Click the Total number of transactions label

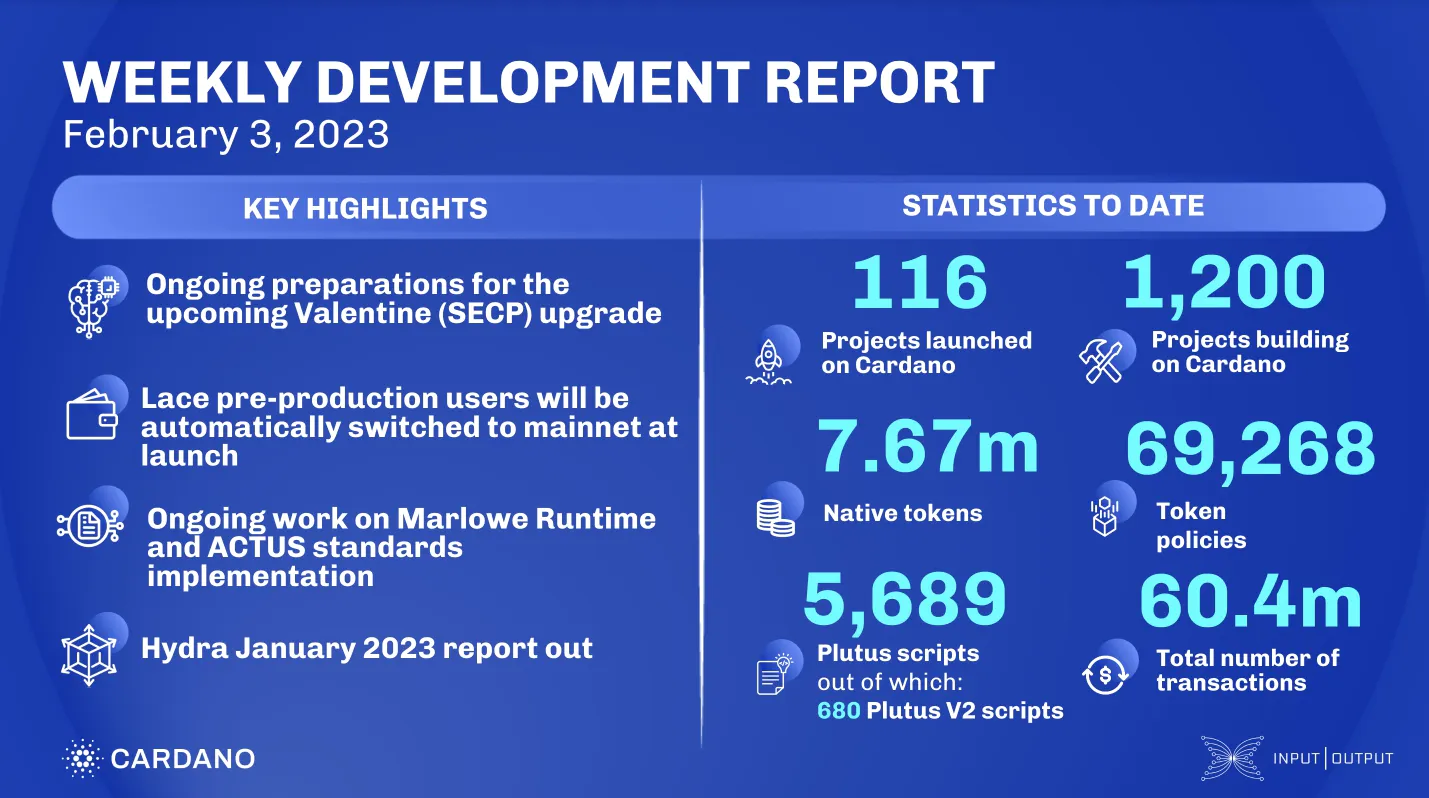coord(1247,671)
